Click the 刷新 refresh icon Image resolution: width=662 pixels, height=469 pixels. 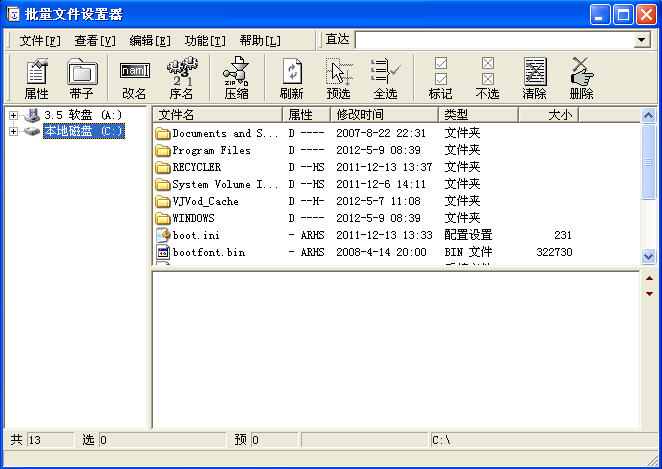(x=292, y=79)
